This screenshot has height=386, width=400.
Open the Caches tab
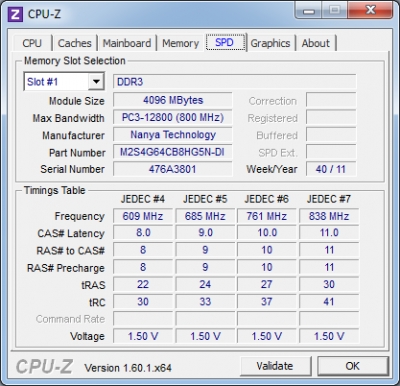(74, 43)
